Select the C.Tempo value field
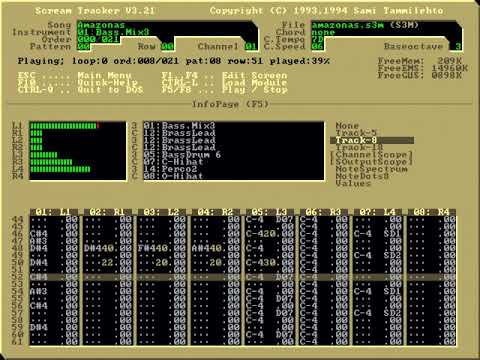The height and width of the screenshot is (360, 480). [x=318, y=39]
